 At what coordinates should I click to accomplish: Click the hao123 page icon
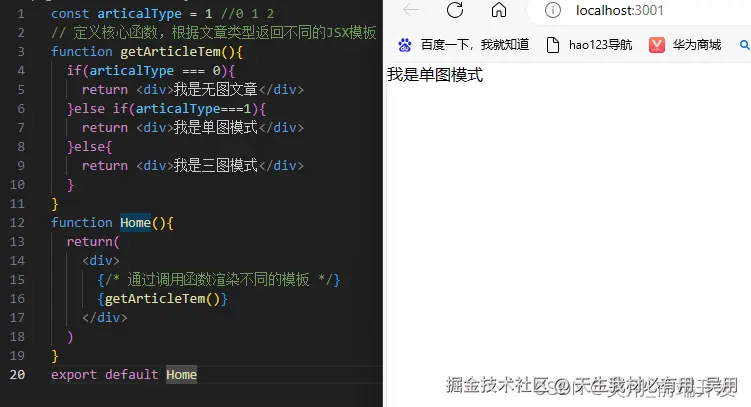(x=553, y=45)
